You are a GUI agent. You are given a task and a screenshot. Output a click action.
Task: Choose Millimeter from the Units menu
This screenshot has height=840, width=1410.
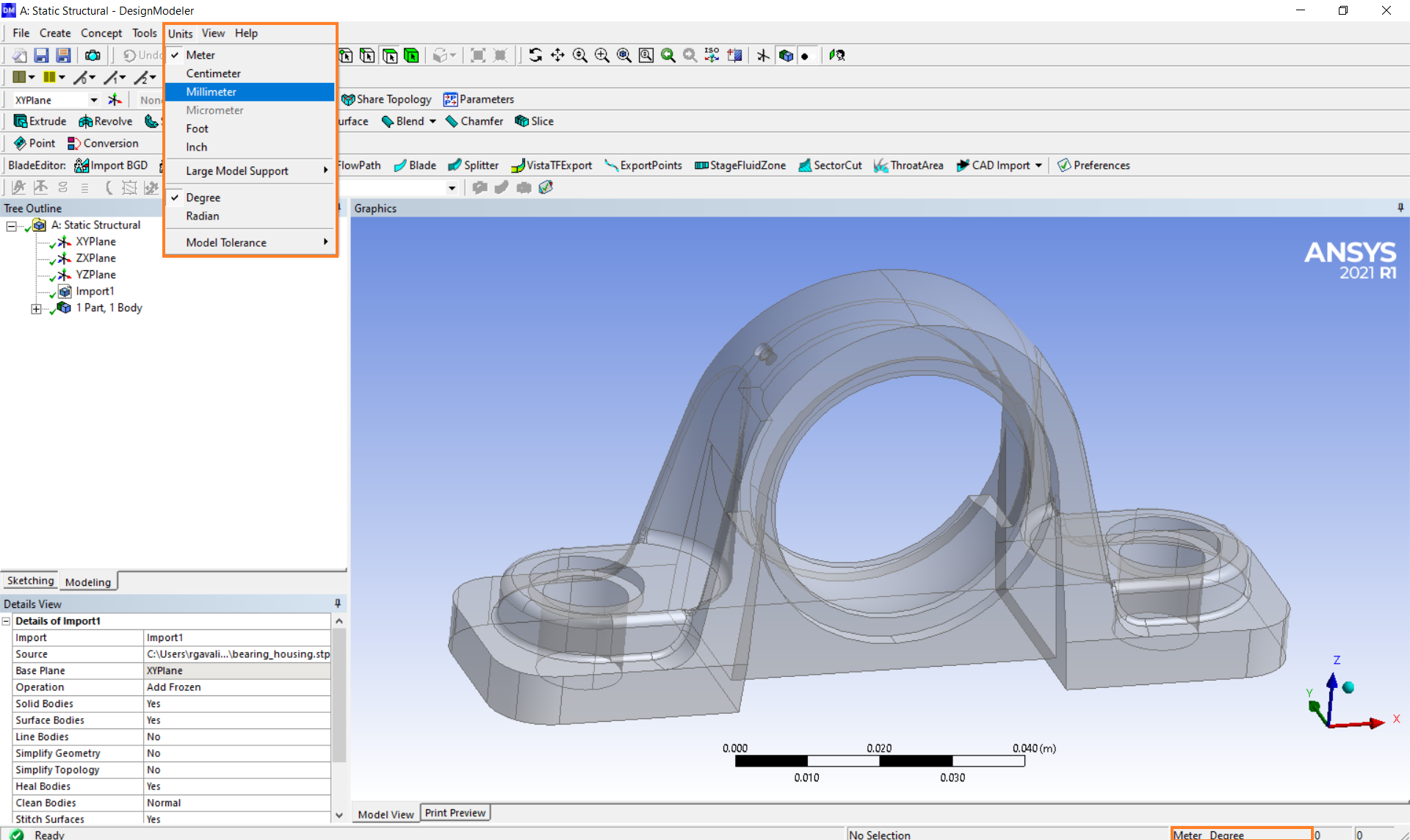coord(211,92)
